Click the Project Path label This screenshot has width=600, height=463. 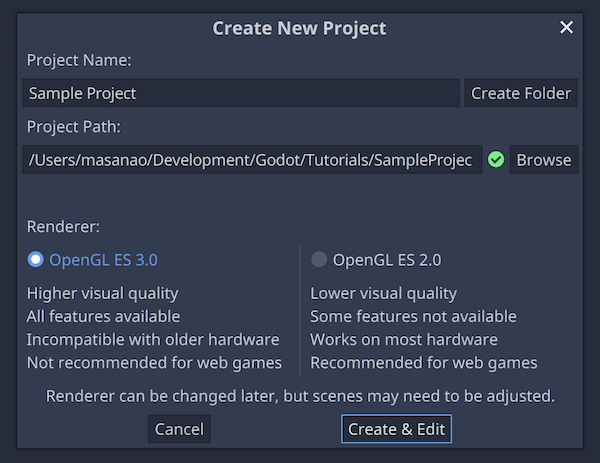tap(73, 127)
